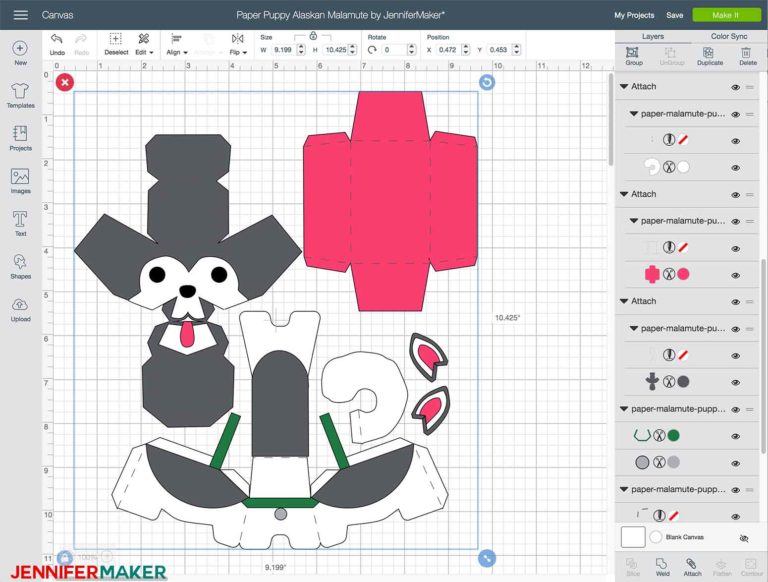Undo the last action

[57, 44]
